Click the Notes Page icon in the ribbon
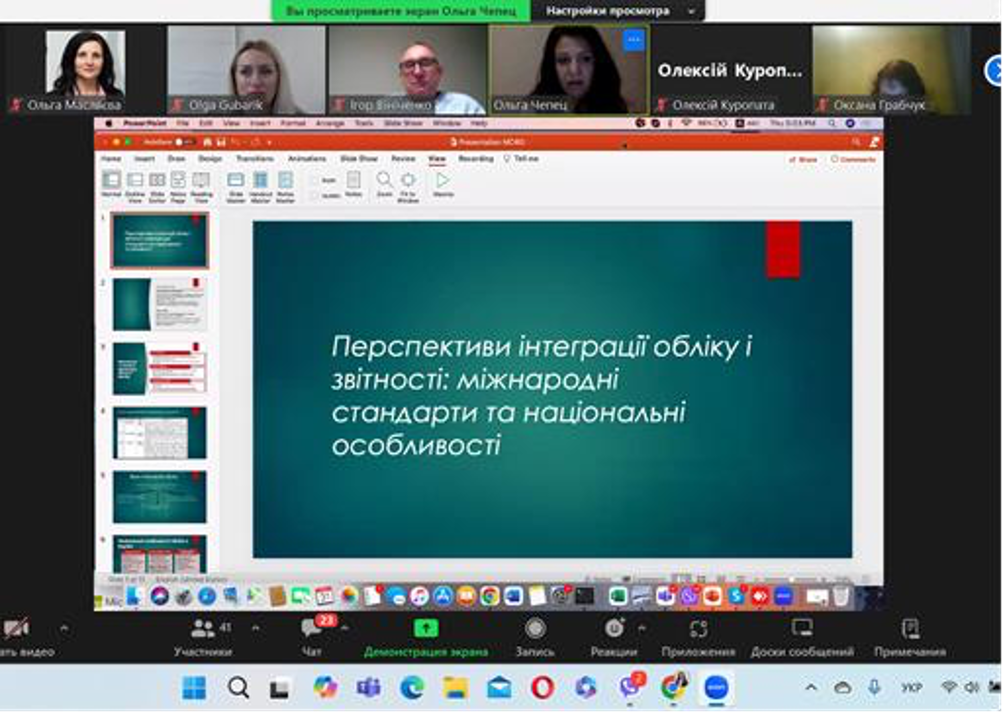1004x714 pixels. coord(178,187)
